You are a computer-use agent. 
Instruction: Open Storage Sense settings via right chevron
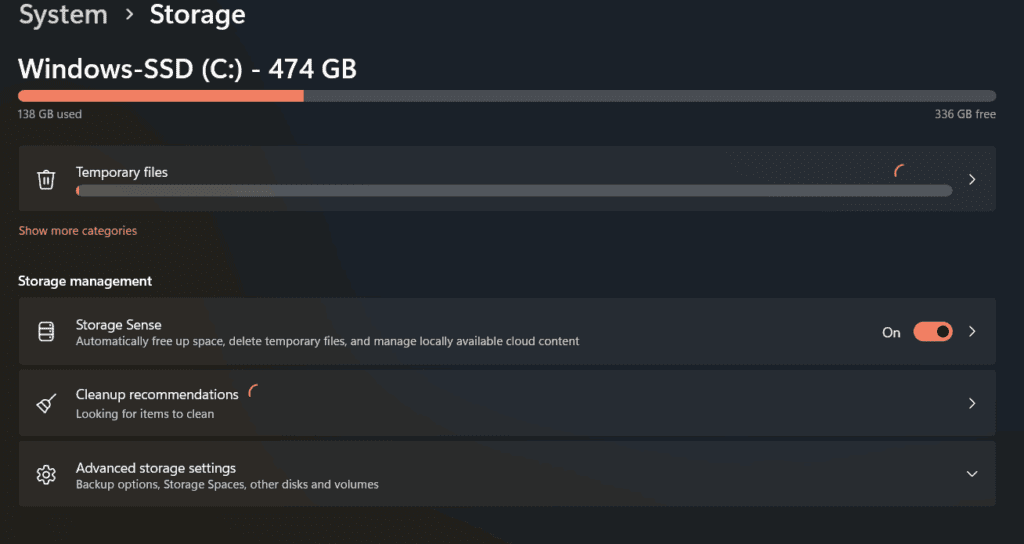pyautogui.click(x=972, y=332)
